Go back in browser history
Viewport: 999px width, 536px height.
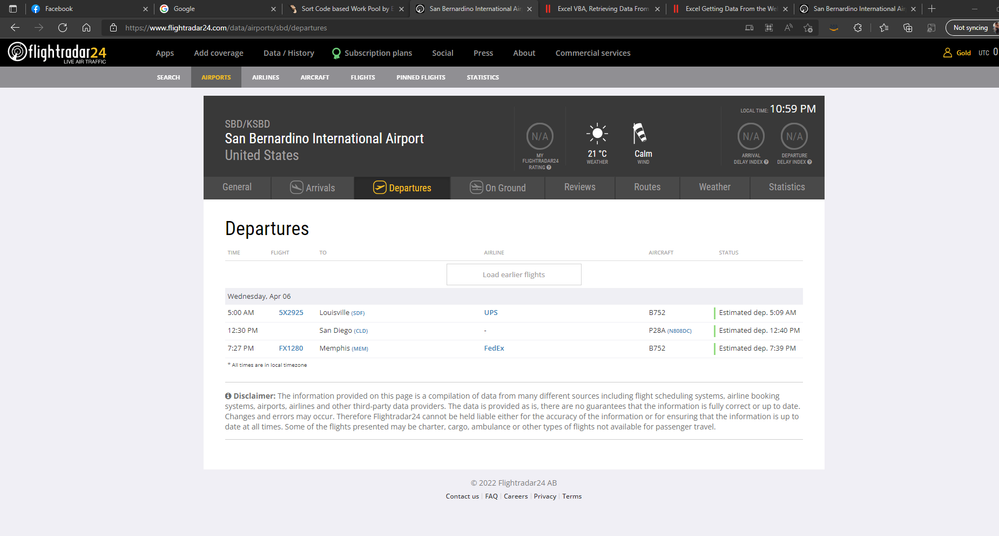click(15, 27)
